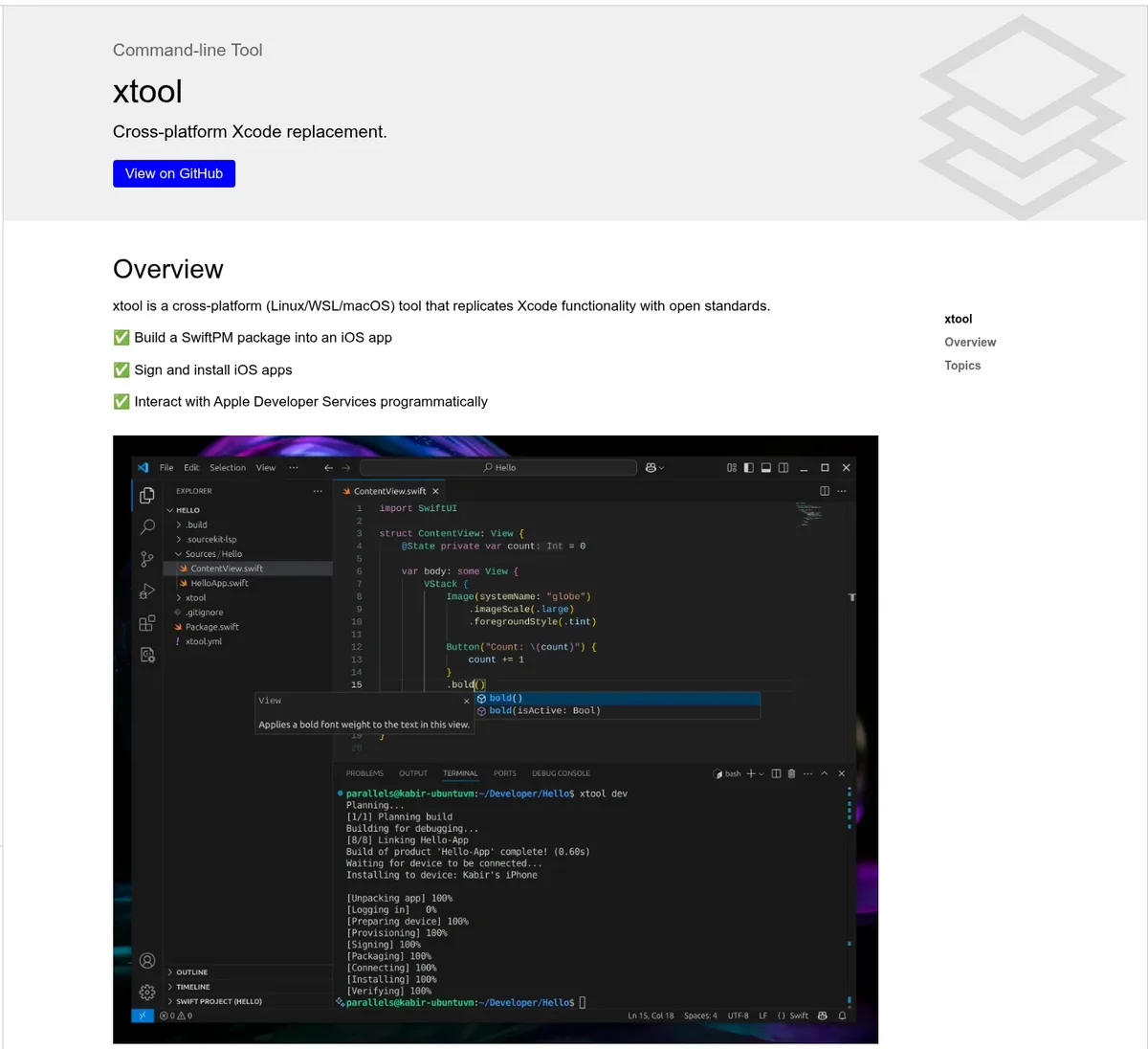Open the Edit menu

point(191,468)
